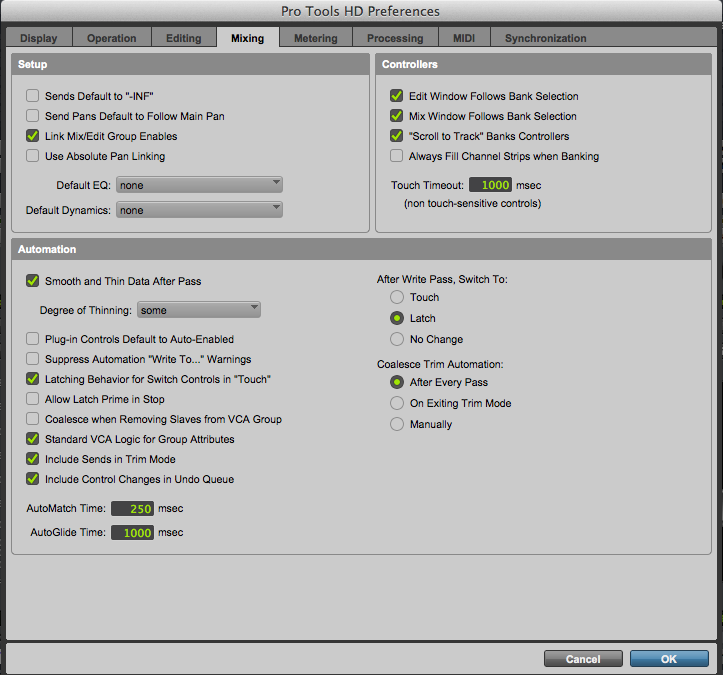This screenshot has width=723, height=675.
Task: Check Coalesce when Removing Slaves from VCA Group
Action: tap(33, 419)
